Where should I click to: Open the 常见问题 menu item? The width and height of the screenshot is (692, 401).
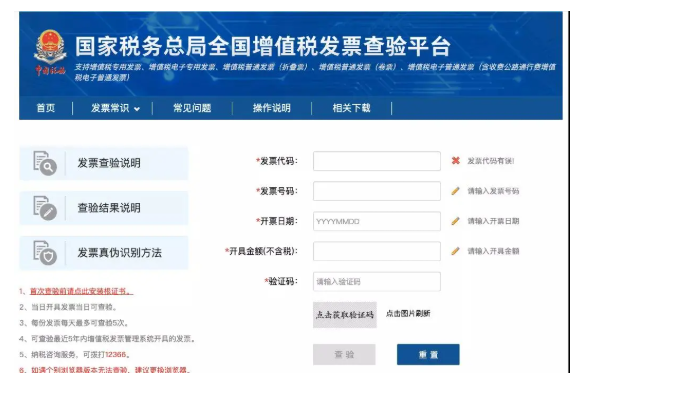pos(192,108)
